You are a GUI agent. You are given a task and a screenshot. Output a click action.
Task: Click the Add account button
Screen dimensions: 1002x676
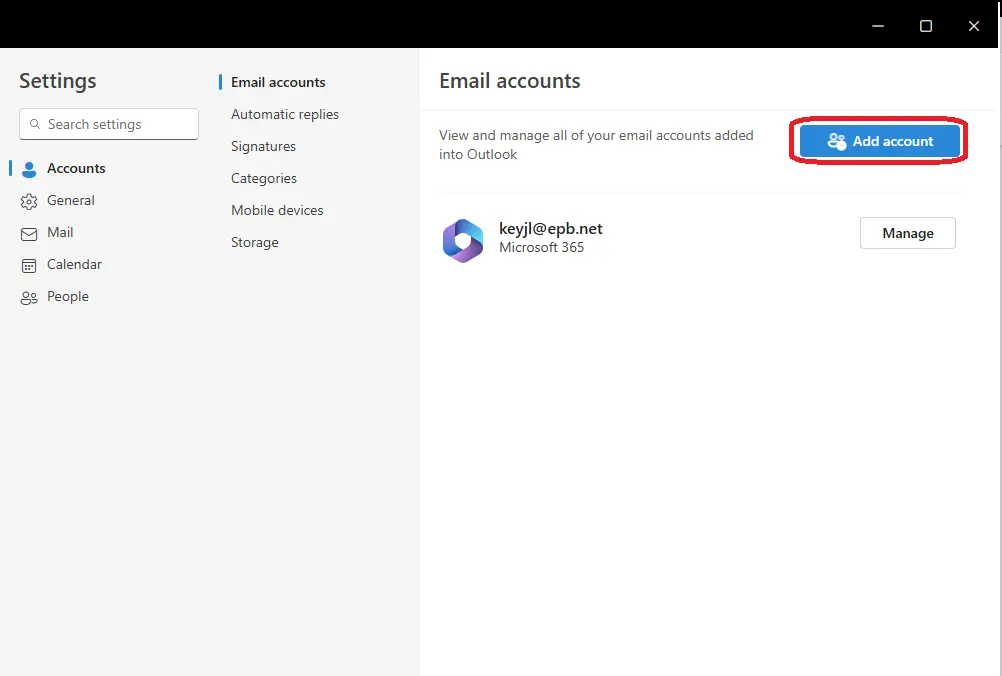point(880,141)
